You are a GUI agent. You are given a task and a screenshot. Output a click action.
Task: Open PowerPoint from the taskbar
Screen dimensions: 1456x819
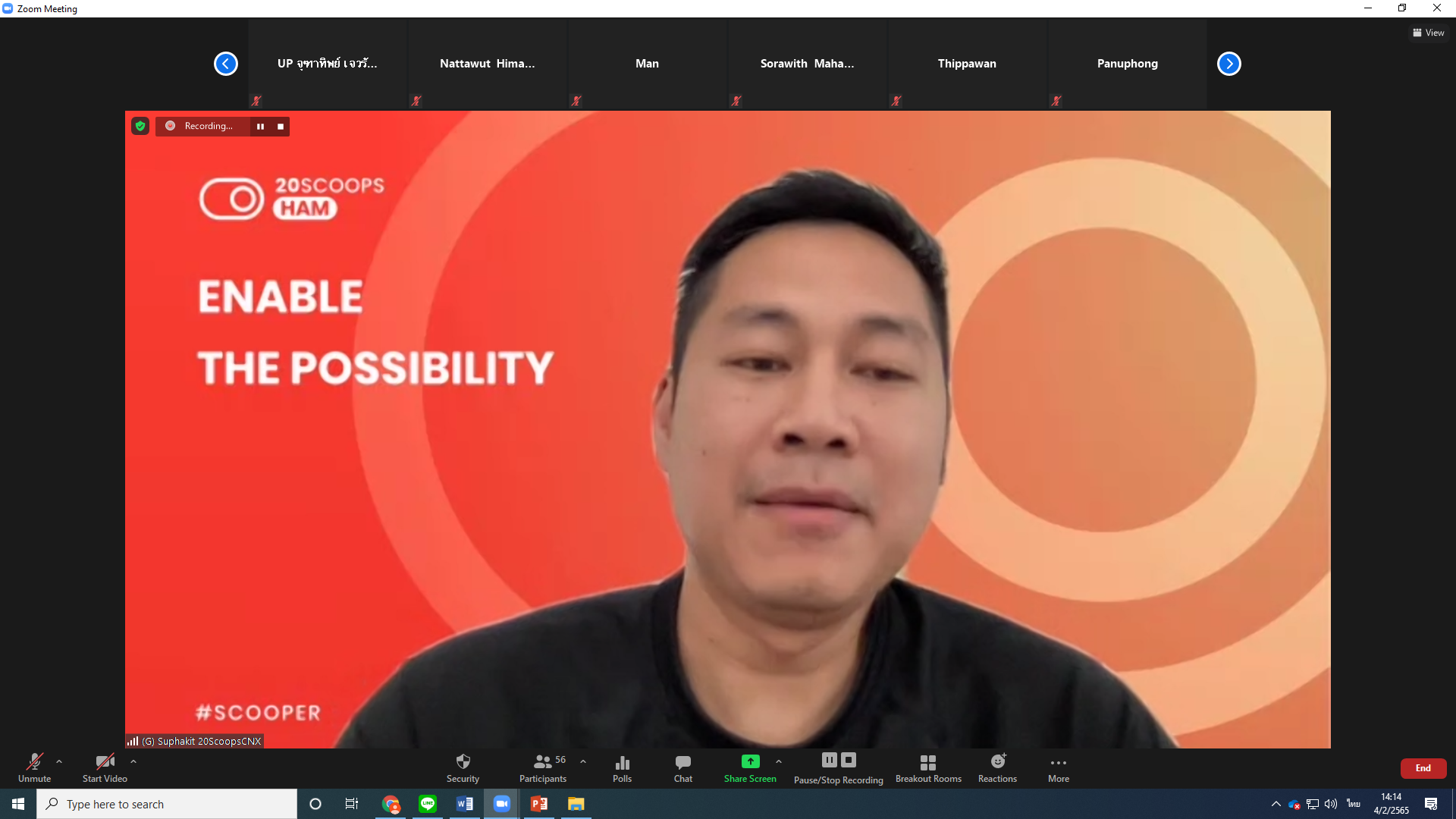(539, 804)
